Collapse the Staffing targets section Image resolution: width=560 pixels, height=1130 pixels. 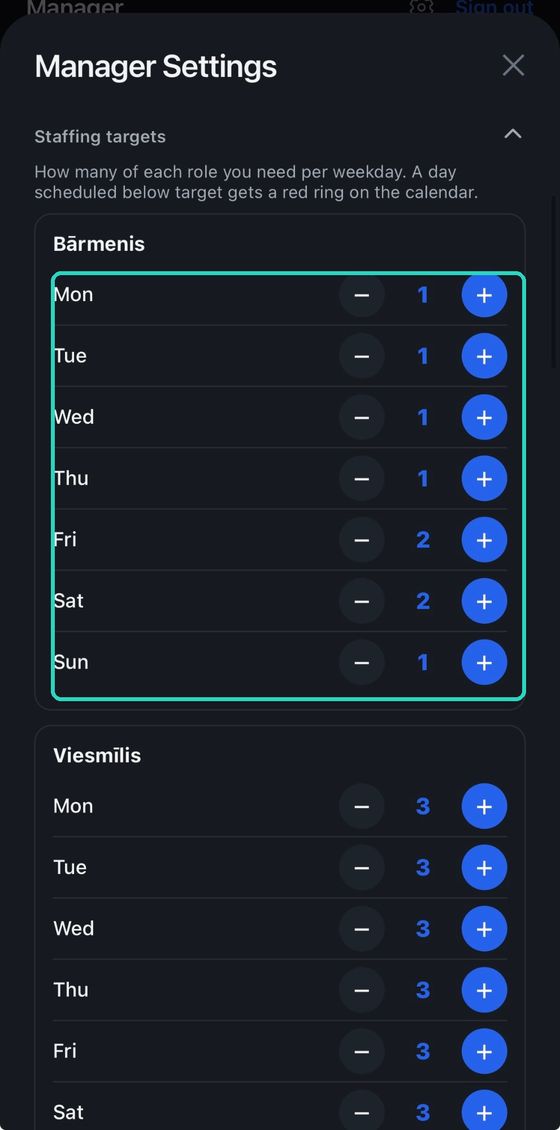point(512,134)
